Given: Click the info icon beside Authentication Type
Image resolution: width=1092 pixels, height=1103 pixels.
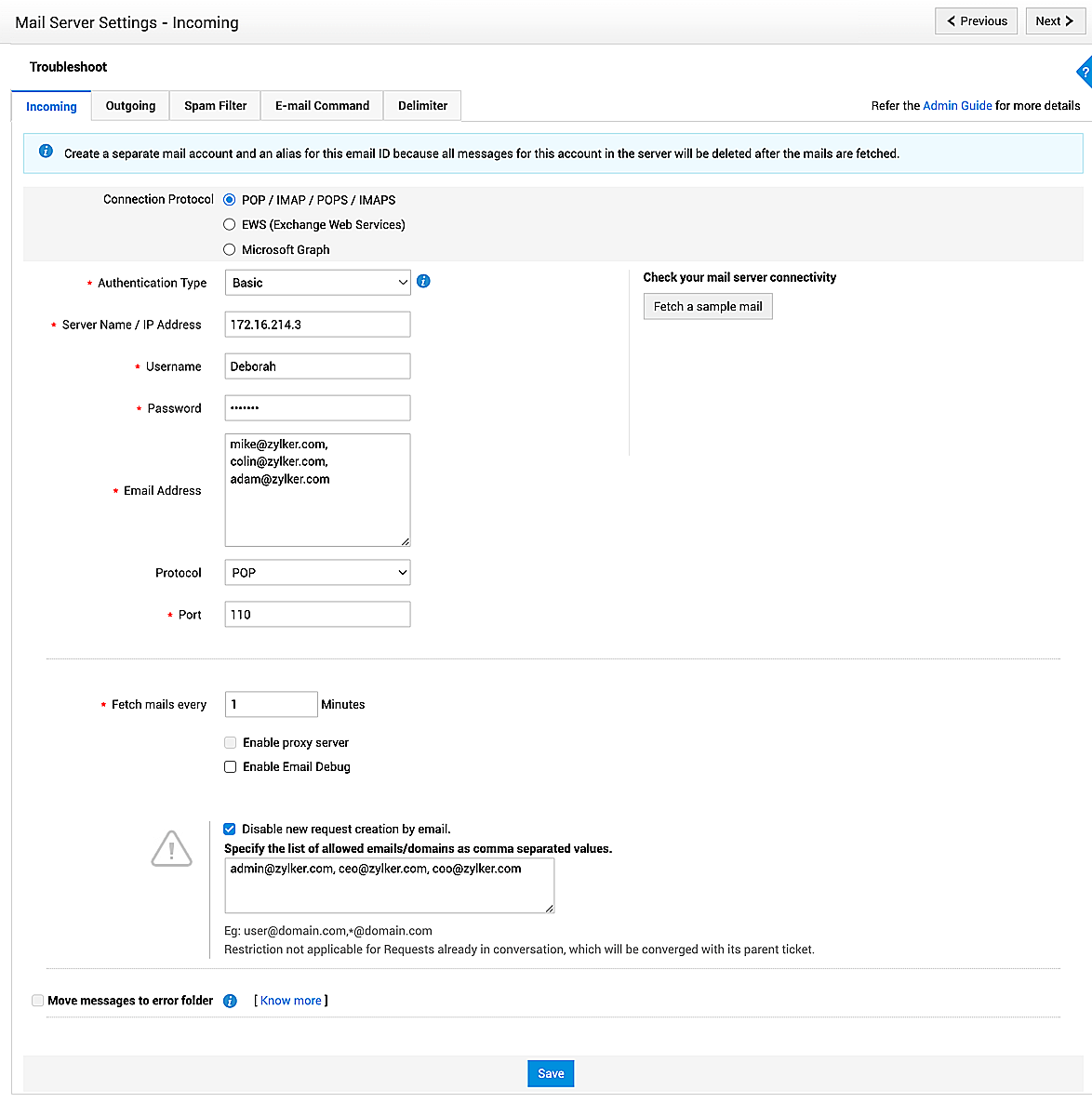Looking at the screenshot, I should 423,281.
